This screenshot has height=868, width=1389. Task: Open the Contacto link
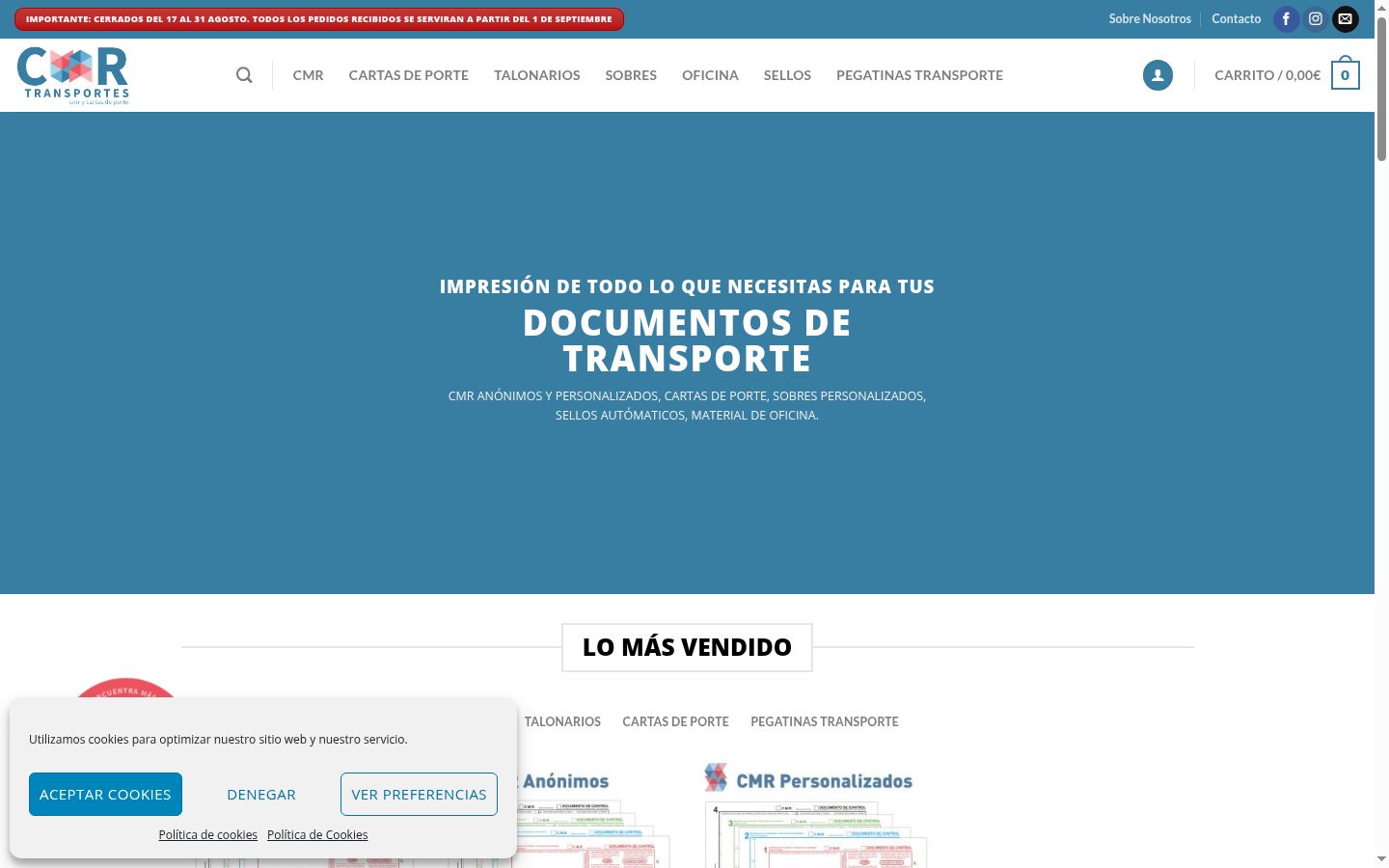pyautogui.click(x=1237, y=19)
